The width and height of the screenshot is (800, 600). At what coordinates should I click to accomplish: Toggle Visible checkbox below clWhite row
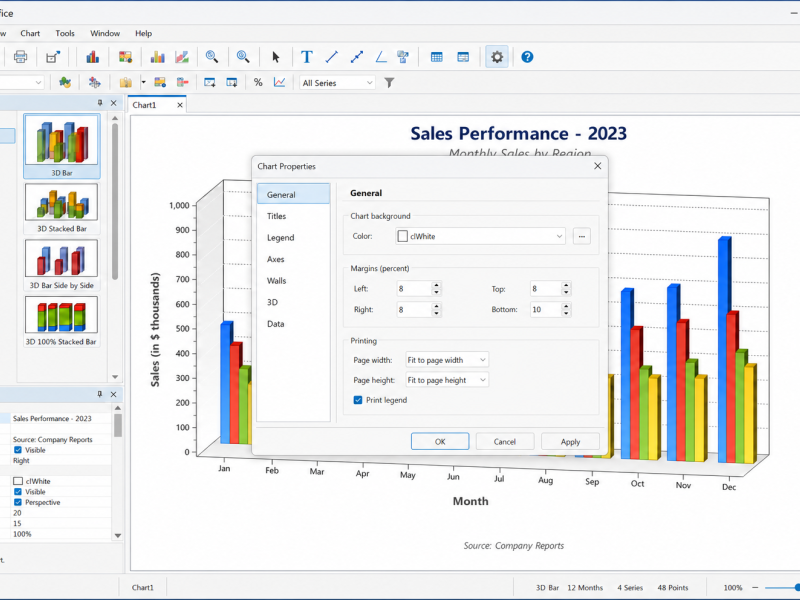(x=18, y=492)
